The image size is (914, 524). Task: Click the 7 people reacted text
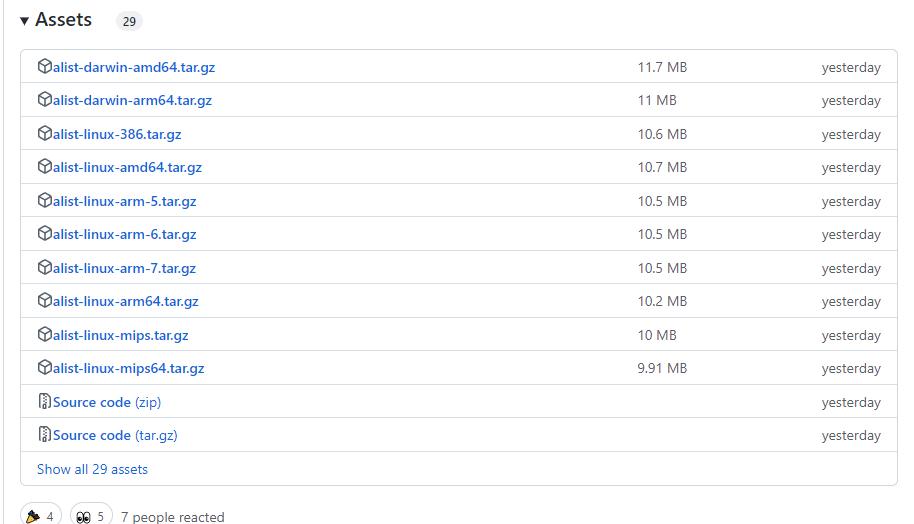pyautogui.click(x=172, y=516)
